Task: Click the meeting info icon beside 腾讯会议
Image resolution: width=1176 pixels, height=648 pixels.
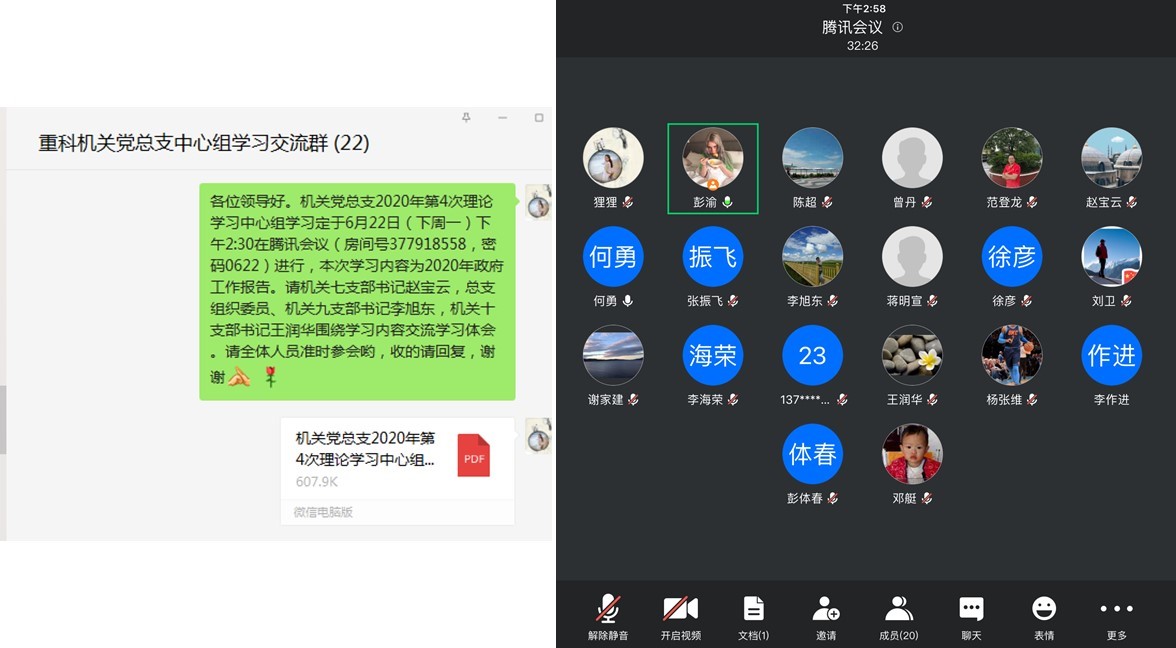Action: 897,27
